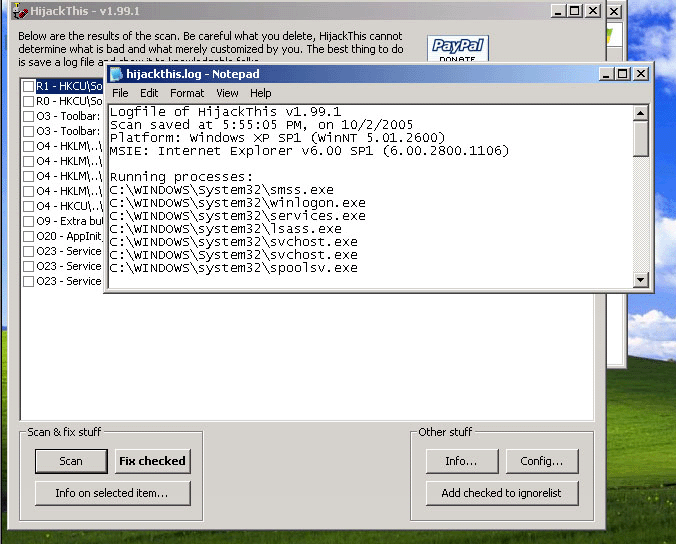Click the HijackThis title bar app icon
This screenshot has height=544, width=676.
pos(20,11)
